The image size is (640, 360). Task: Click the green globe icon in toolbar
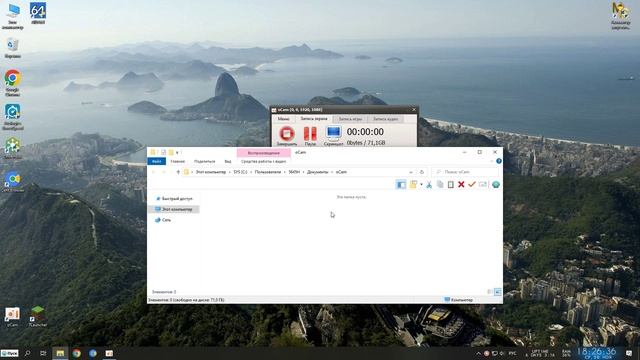tap(496, 185)
